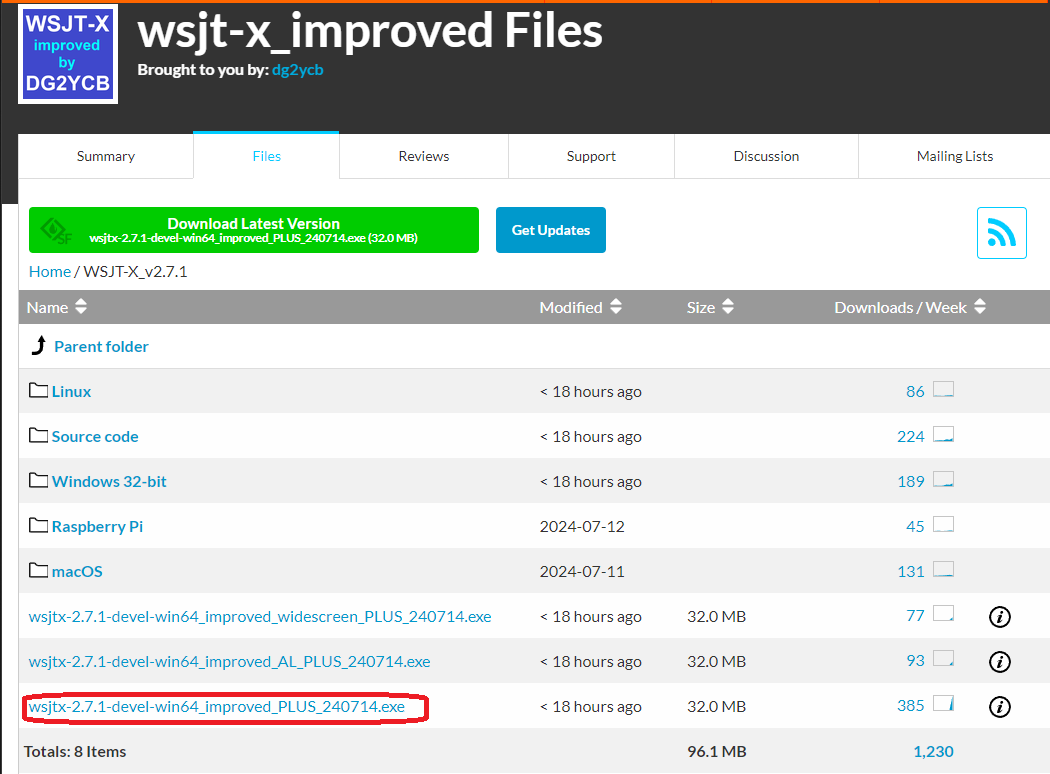Screen dimensions: 1050x774
Task: Click the 86 downloads count for Linux
Action: coord(915,391)
